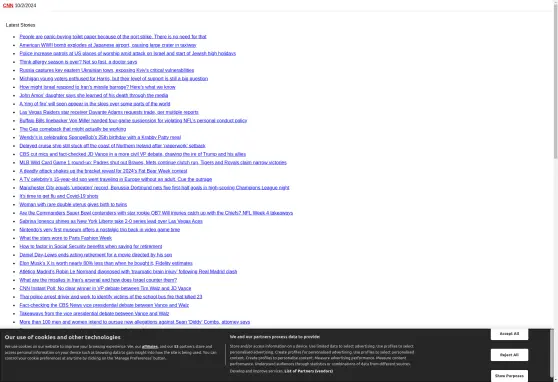Screen dimensions: 558x382
Task: Open Atlético Madrid's Robin Le Normand story
Action: coord(128,272)
